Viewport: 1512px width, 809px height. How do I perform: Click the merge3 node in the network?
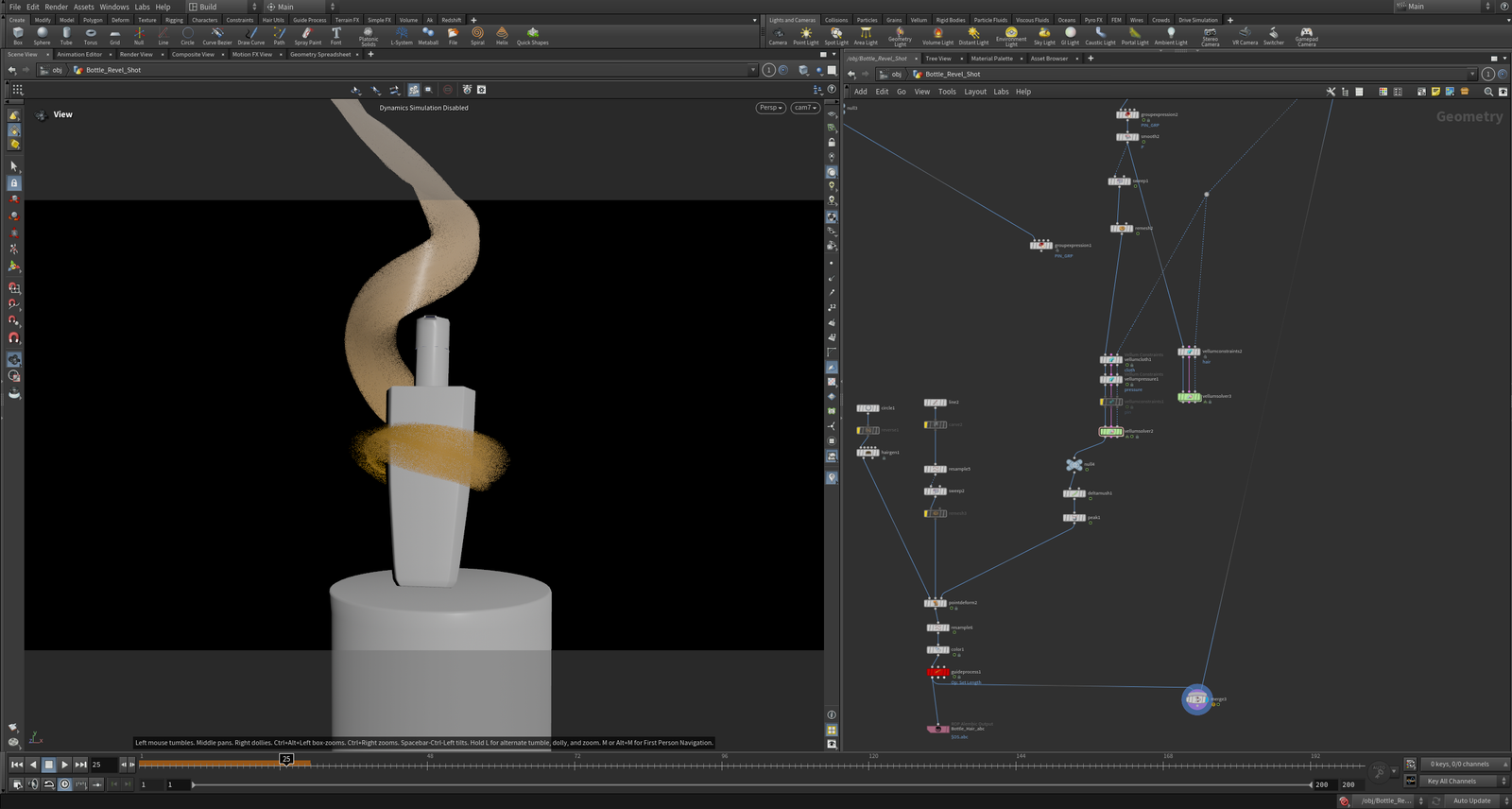pos(1196,699)
